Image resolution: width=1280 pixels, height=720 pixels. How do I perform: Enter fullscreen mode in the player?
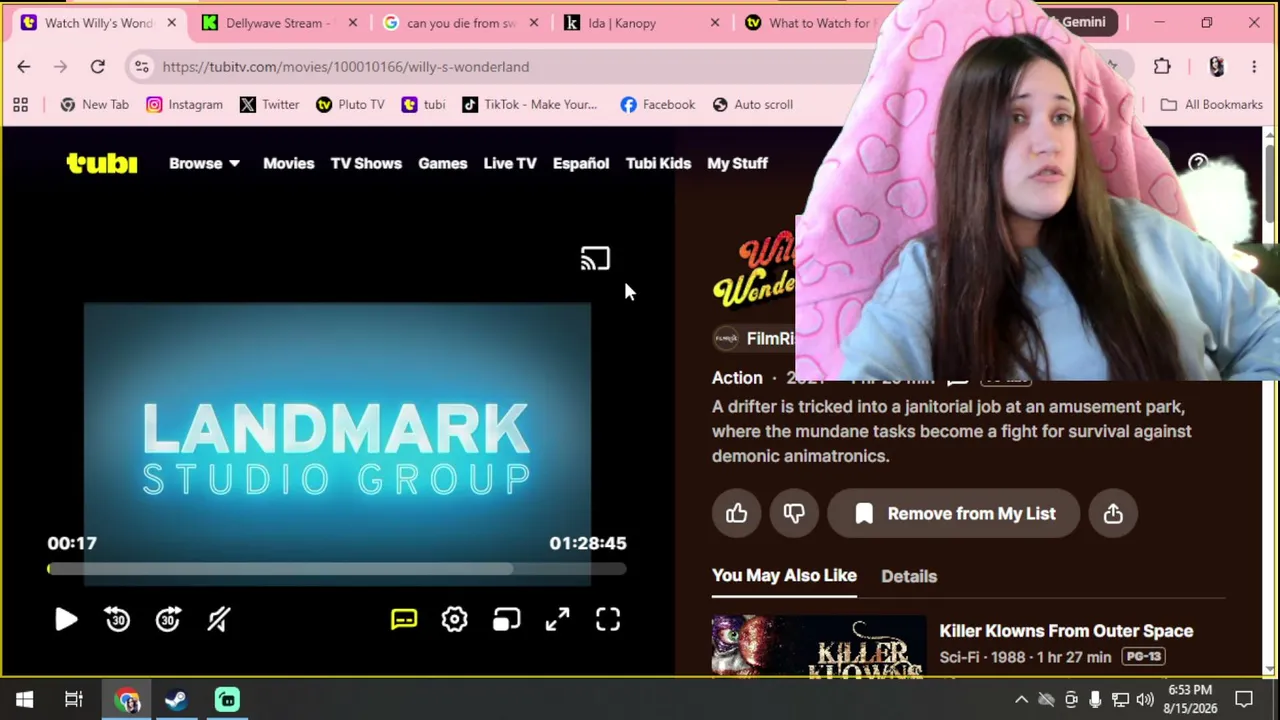tap(608, 620)
